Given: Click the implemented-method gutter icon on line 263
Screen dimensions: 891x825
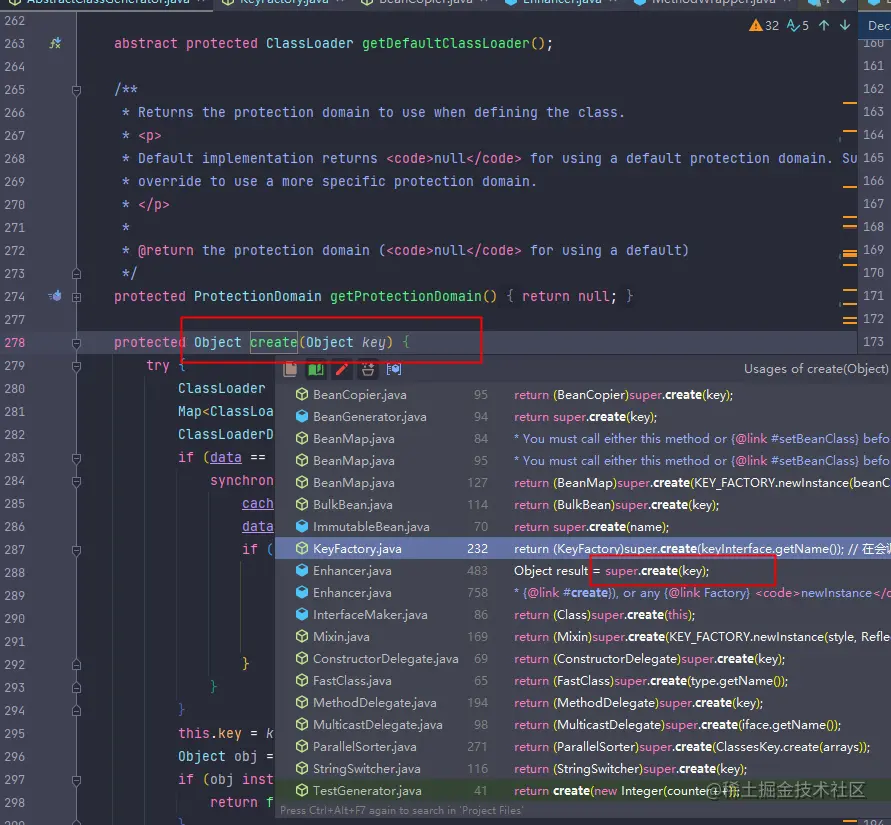Looking at the screenshot, I should (x=55, y=43).
